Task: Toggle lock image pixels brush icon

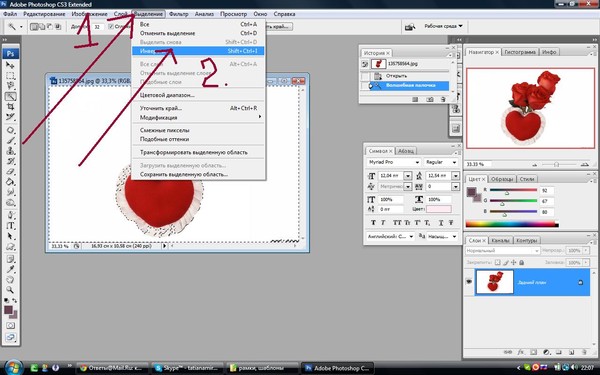Action: point(505,262)
